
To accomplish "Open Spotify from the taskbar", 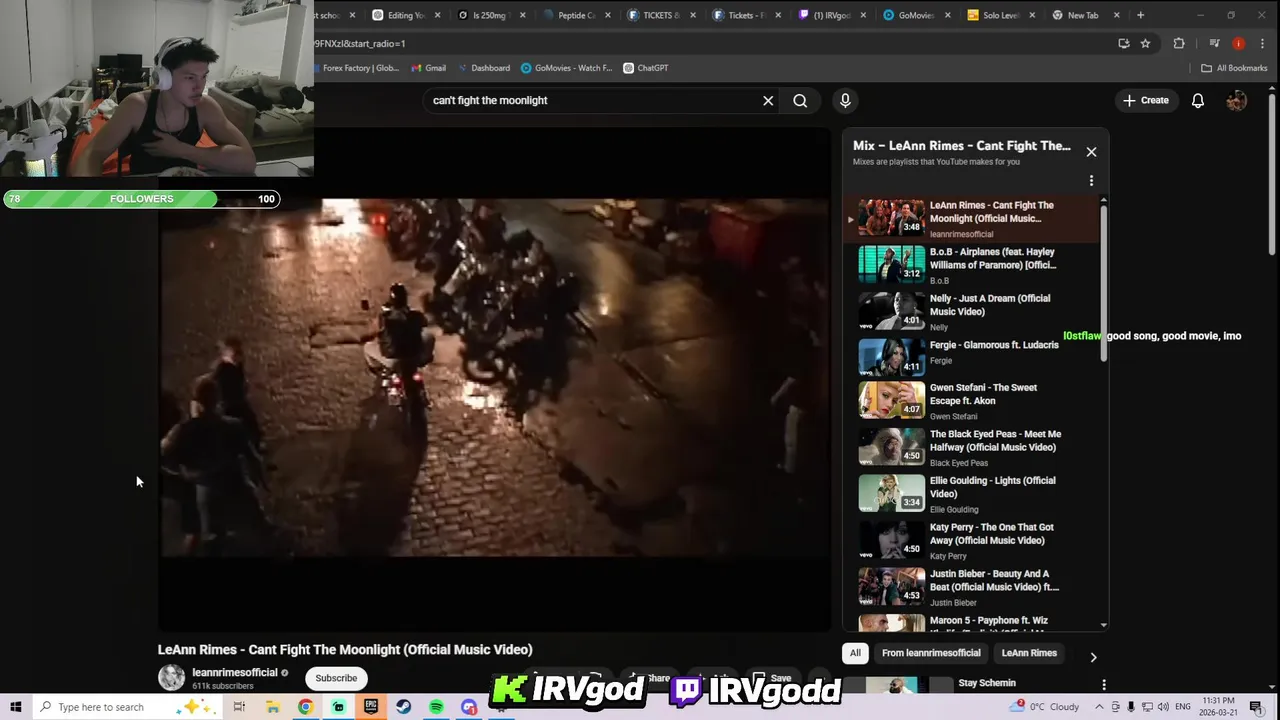I will pos(436,707).
